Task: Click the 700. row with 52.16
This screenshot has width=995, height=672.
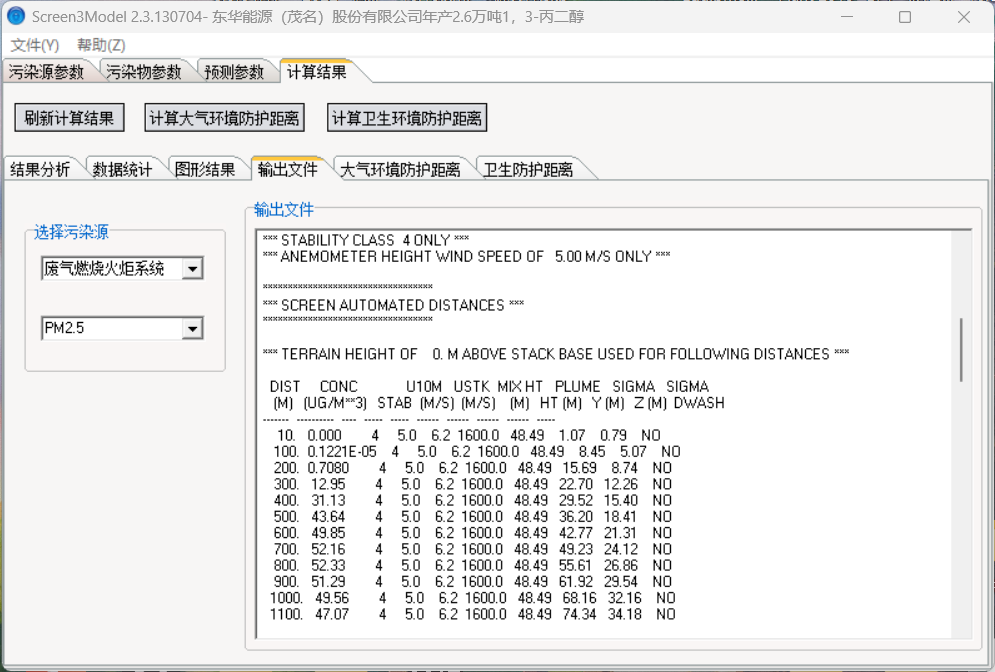Action: [473, 550]
